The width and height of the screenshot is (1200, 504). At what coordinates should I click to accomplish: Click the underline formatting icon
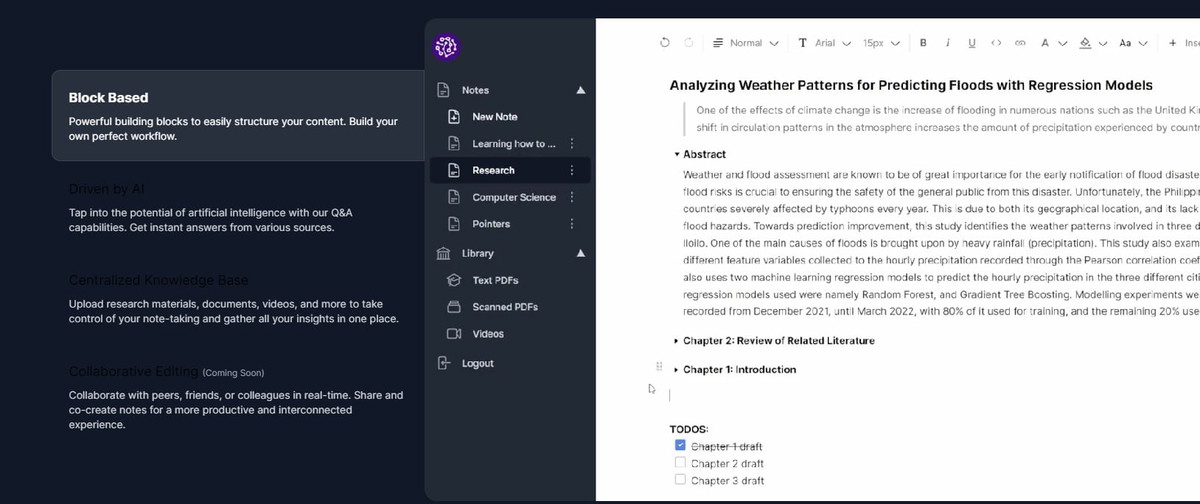972,43
